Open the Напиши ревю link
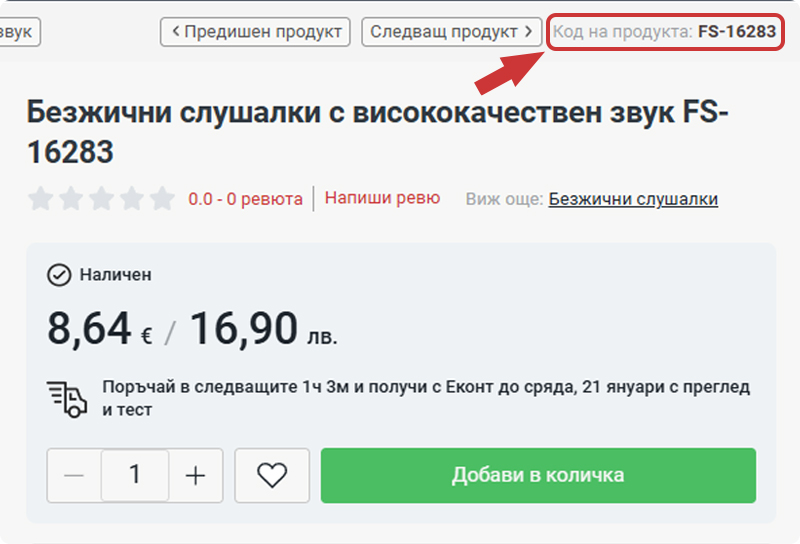The height and width of the screenshot is (544, 800). point(382,198)
